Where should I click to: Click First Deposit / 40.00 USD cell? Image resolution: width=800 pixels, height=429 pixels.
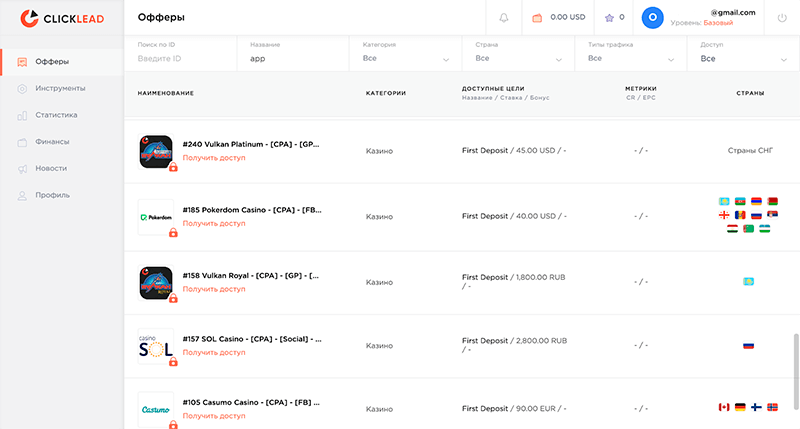coord(514,216)
